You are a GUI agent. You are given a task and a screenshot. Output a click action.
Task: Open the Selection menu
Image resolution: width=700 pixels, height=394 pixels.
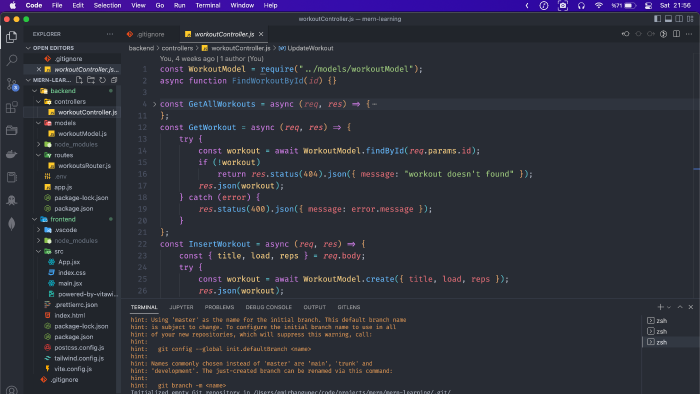[107, 5]
